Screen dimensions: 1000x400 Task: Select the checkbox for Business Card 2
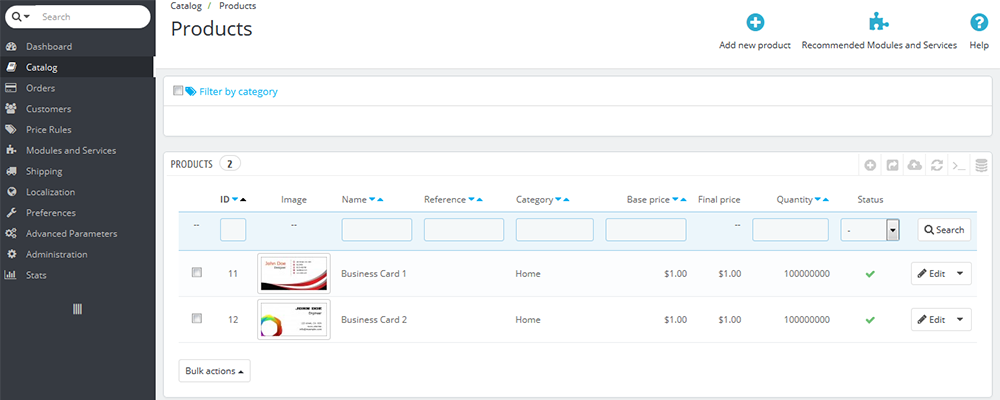(x=196, y=318)
